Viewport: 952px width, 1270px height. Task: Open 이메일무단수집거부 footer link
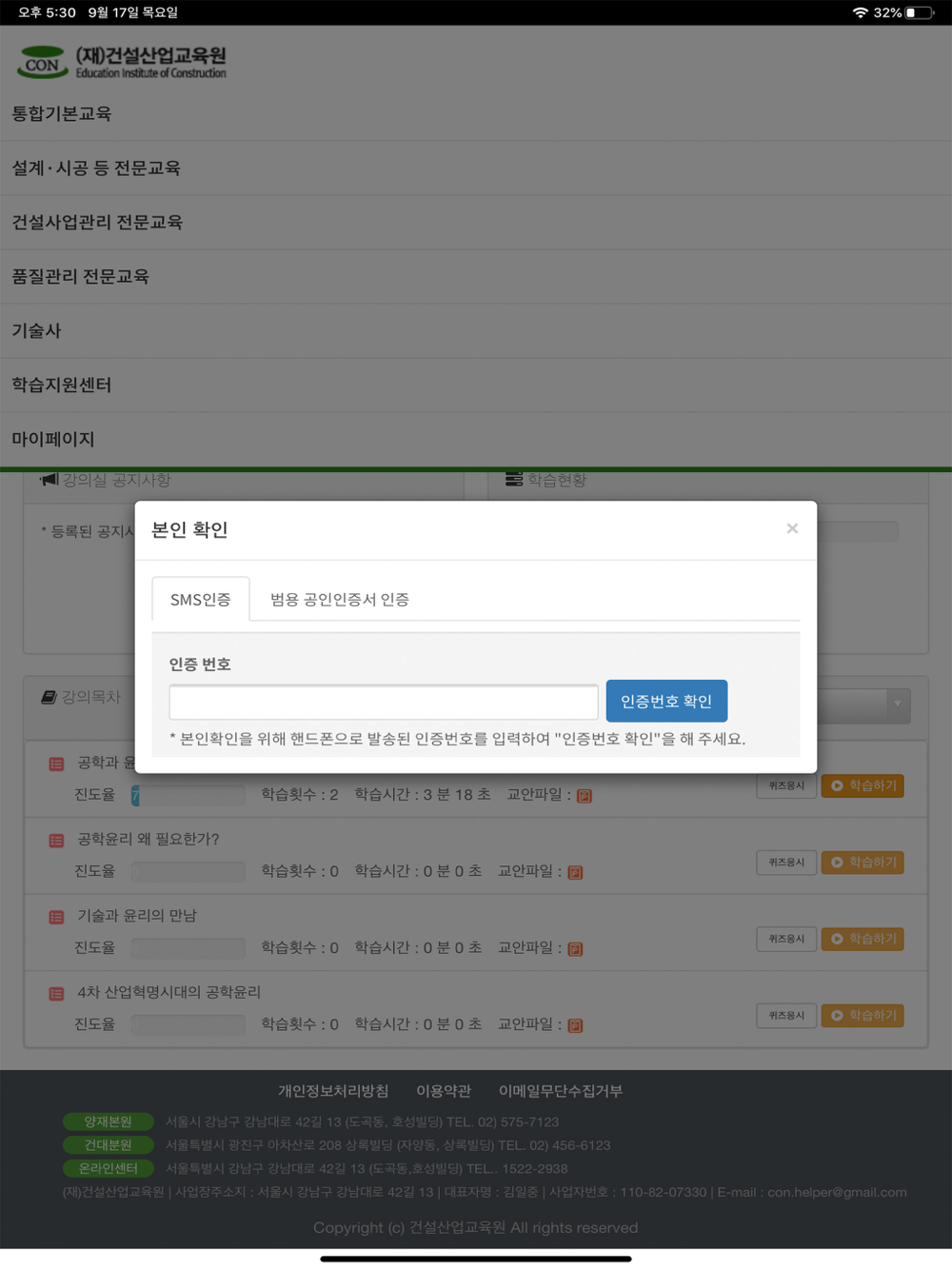click(x=560, y=1091)
